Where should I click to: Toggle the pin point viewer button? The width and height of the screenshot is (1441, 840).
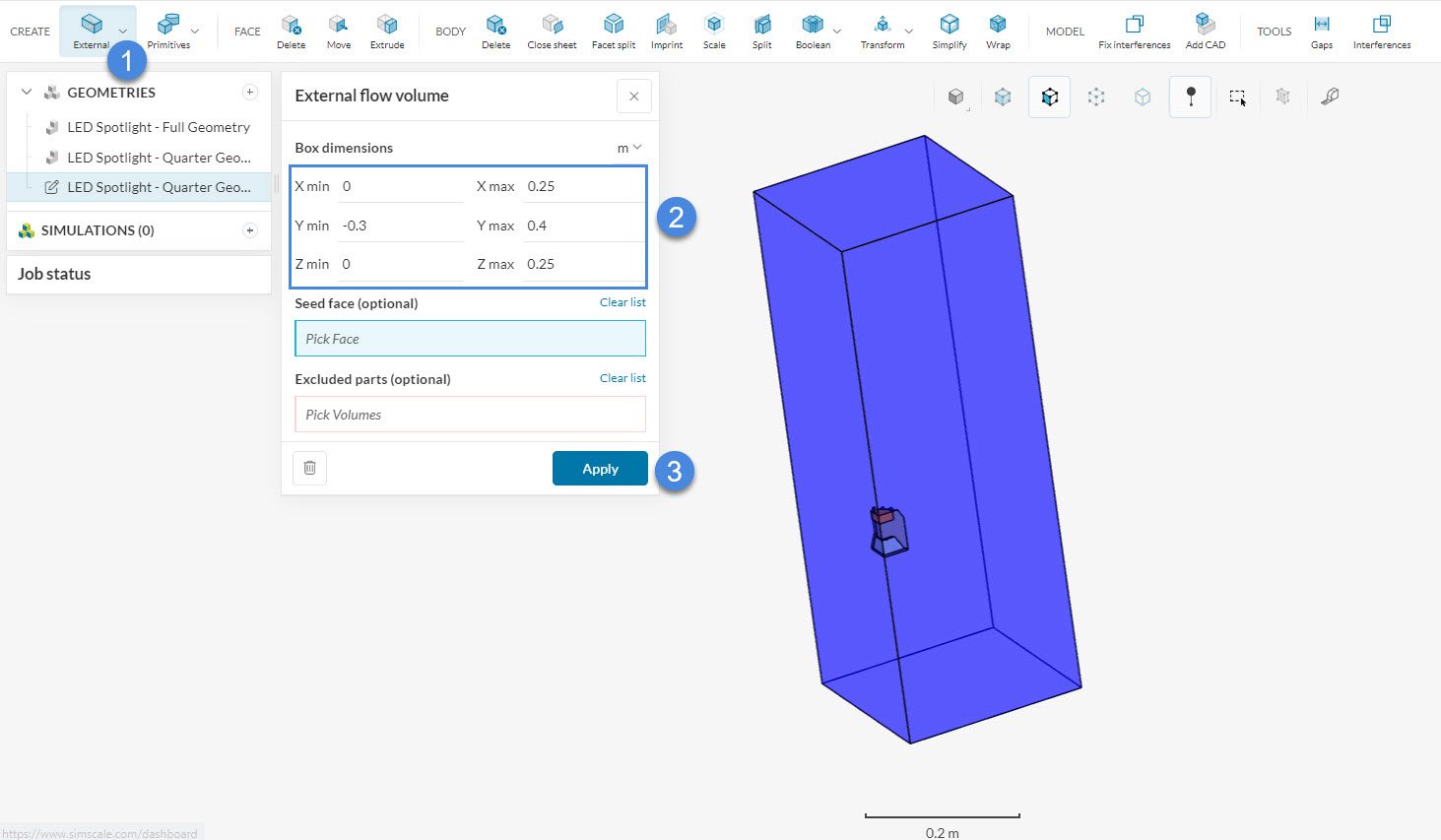(1190, 97)
